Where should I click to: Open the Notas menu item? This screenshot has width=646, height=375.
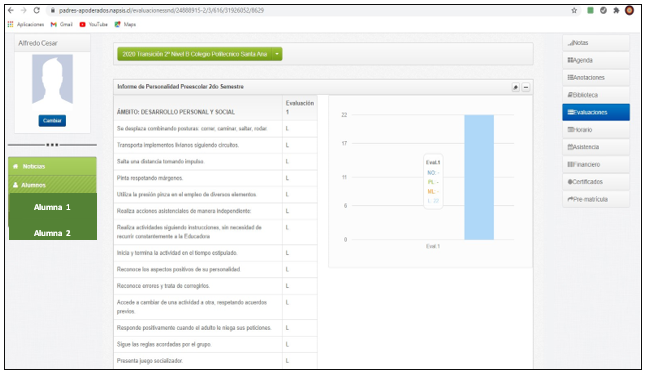[596, 43]
